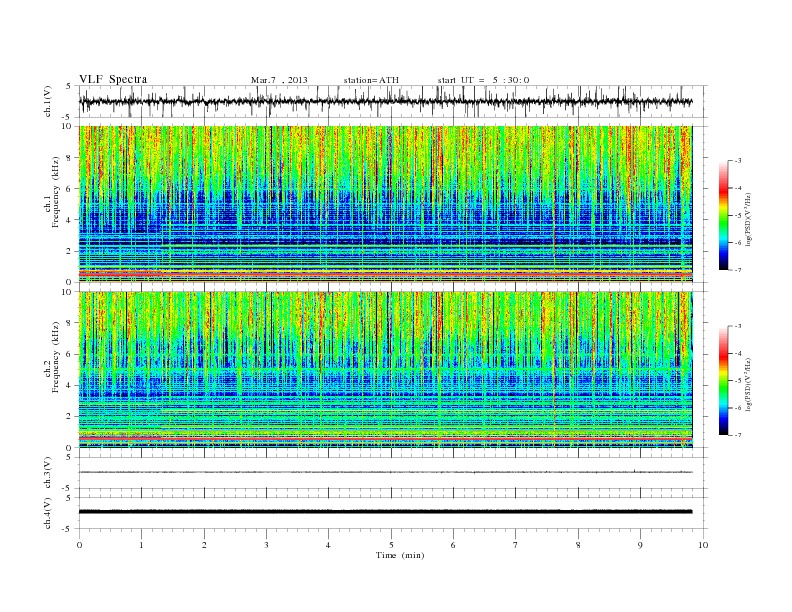Viewport: 792px width, 612px height.
Task: Click the '-7' label on ch.2 color bar
Action: pos(737,435)
